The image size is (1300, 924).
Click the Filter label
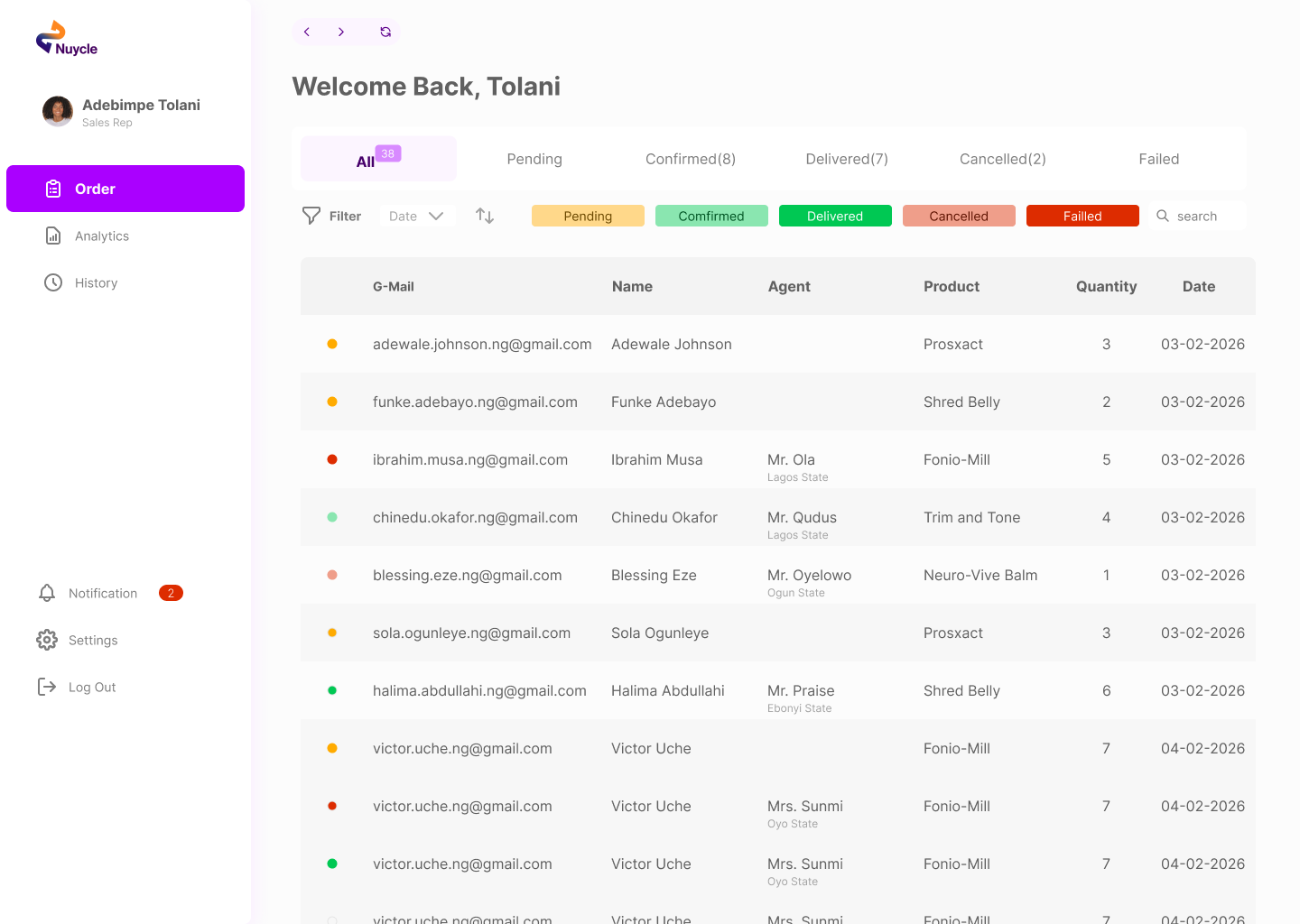[345, 216]
